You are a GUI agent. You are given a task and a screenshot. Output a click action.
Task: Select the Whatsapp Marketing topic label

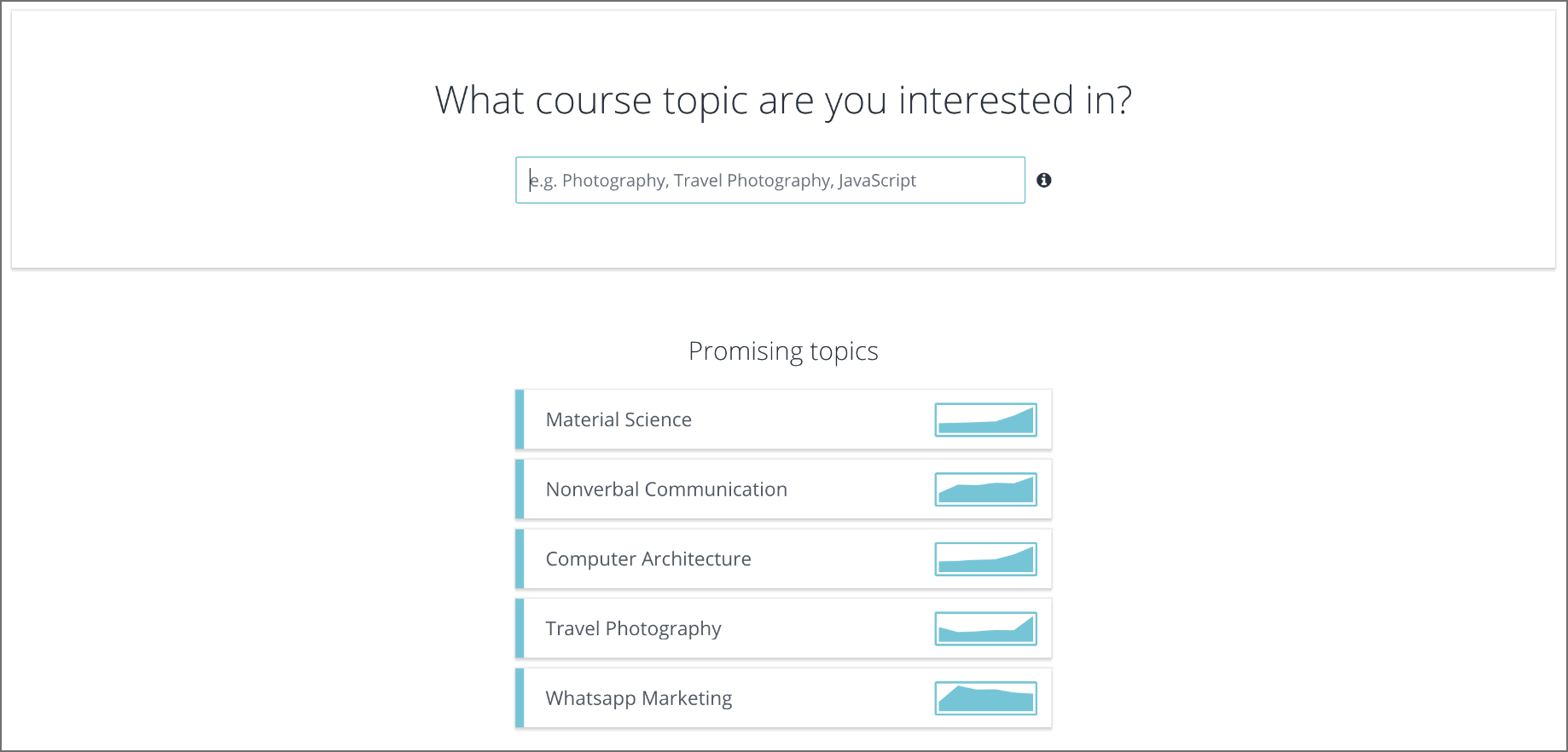tap(639, 698)
